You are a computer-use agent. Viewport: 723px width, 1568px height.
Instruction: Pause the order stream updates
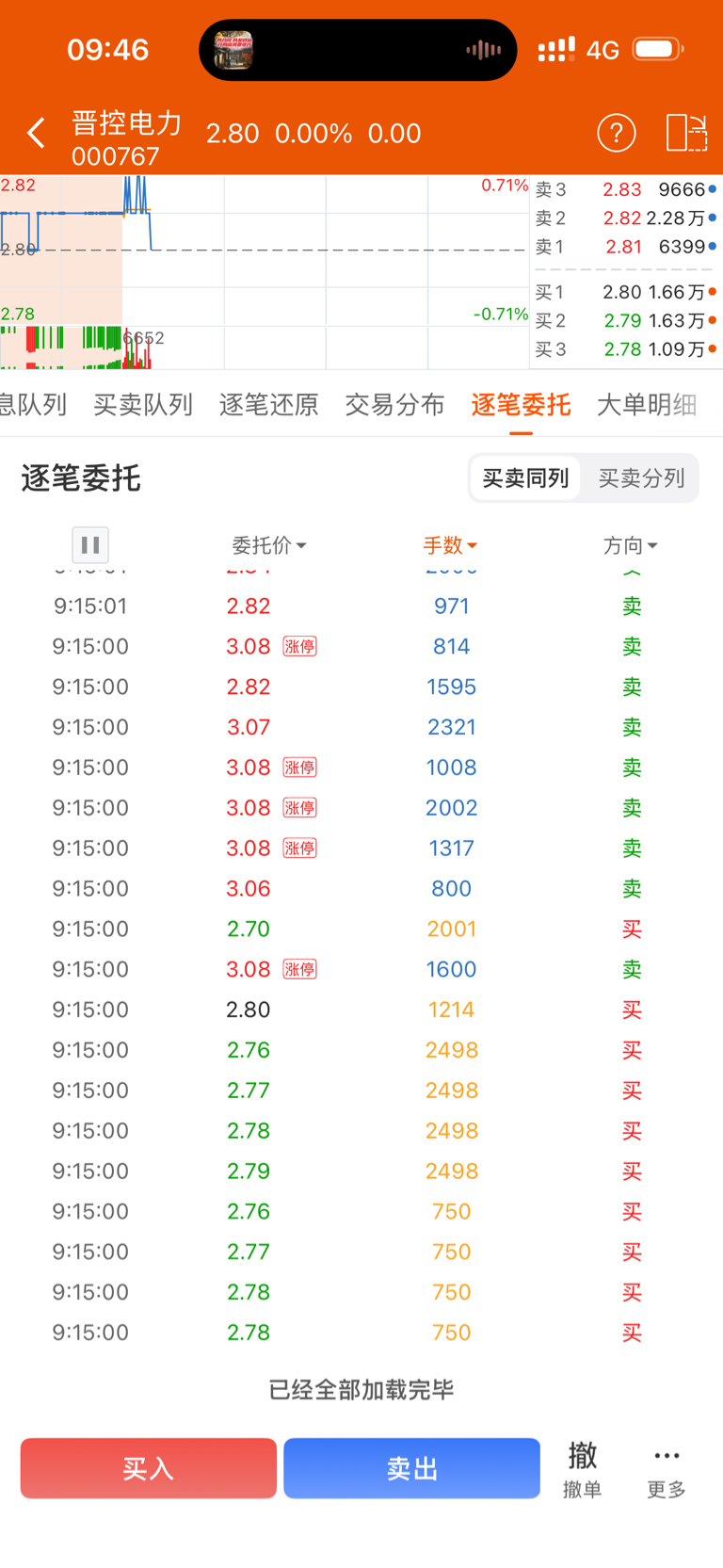90,544
